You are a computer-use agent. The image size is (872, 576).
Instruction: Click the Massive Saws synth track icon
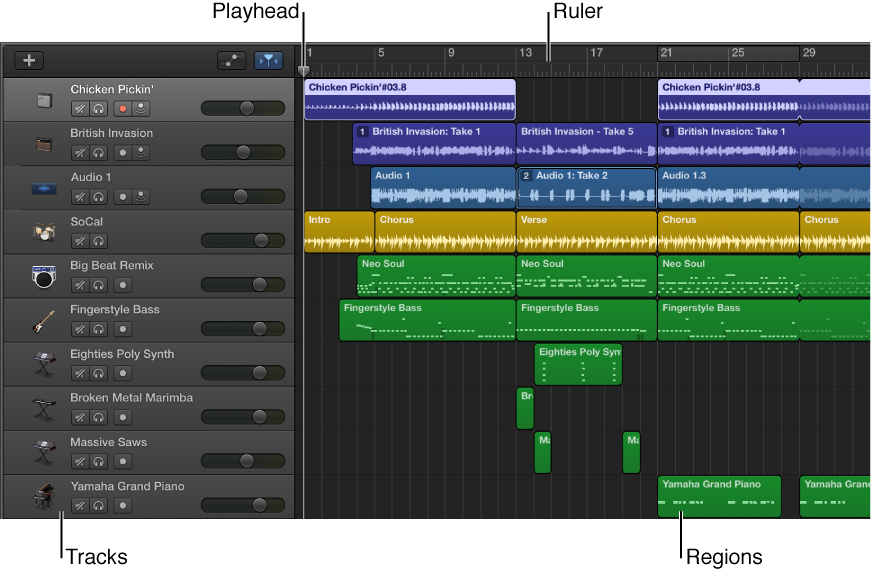[42, 453]
